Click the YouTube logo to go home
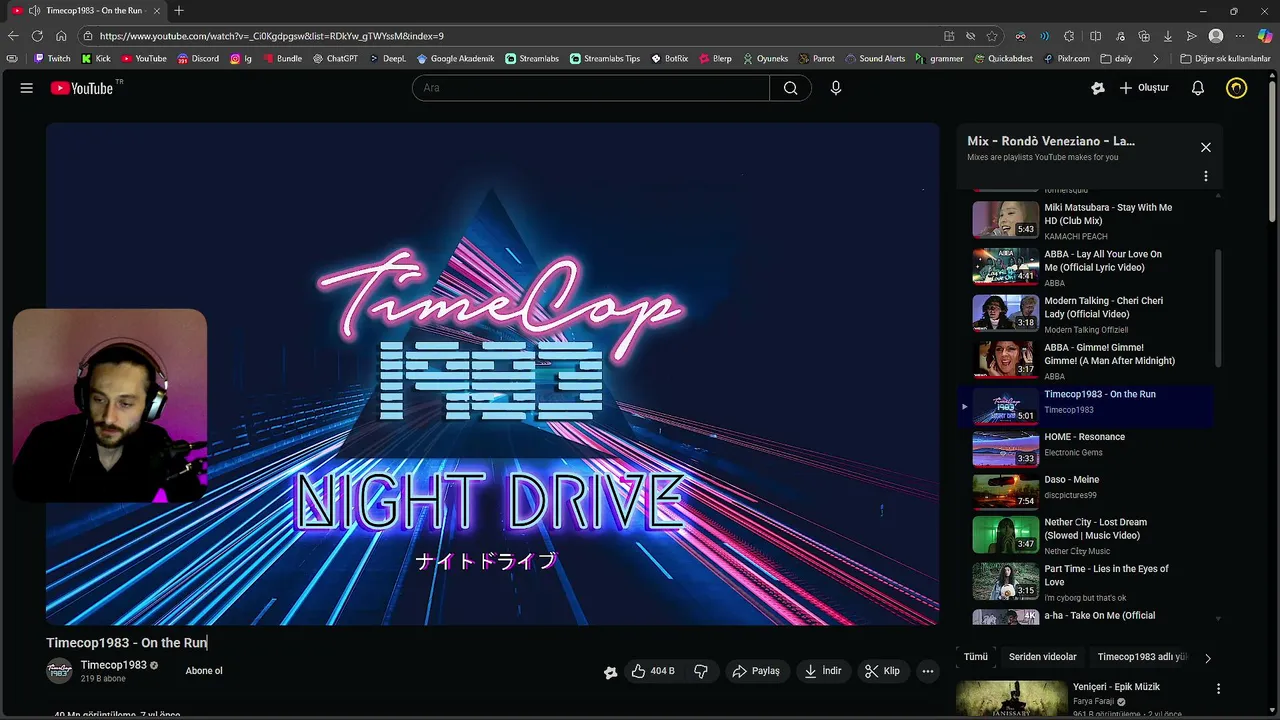Viewport: 1280px width, 720px height. pyautogui.click(x=82, y=88)
